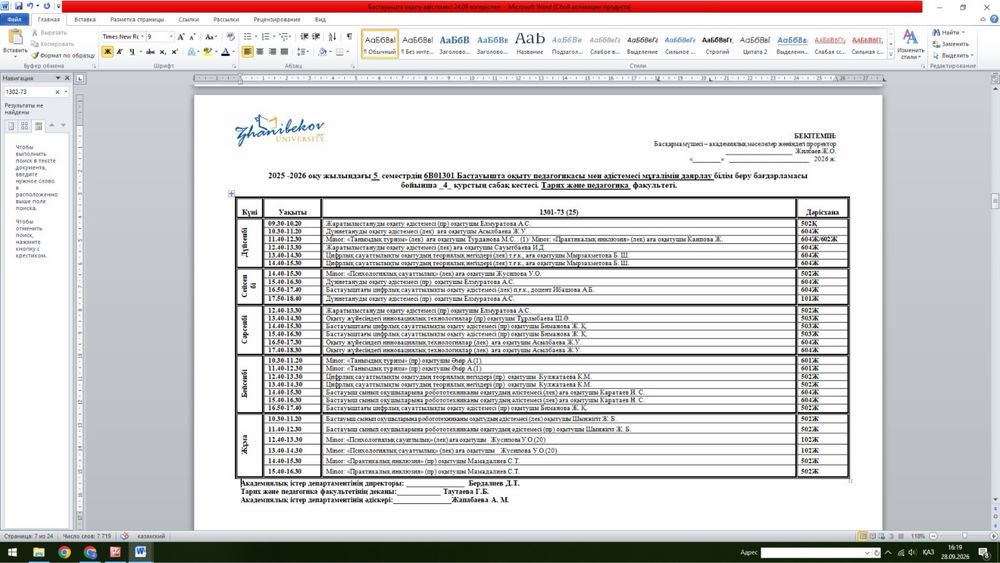Viewport: 1000px width, 563px height.
Task: Align text left
Action: pos(247,52)
